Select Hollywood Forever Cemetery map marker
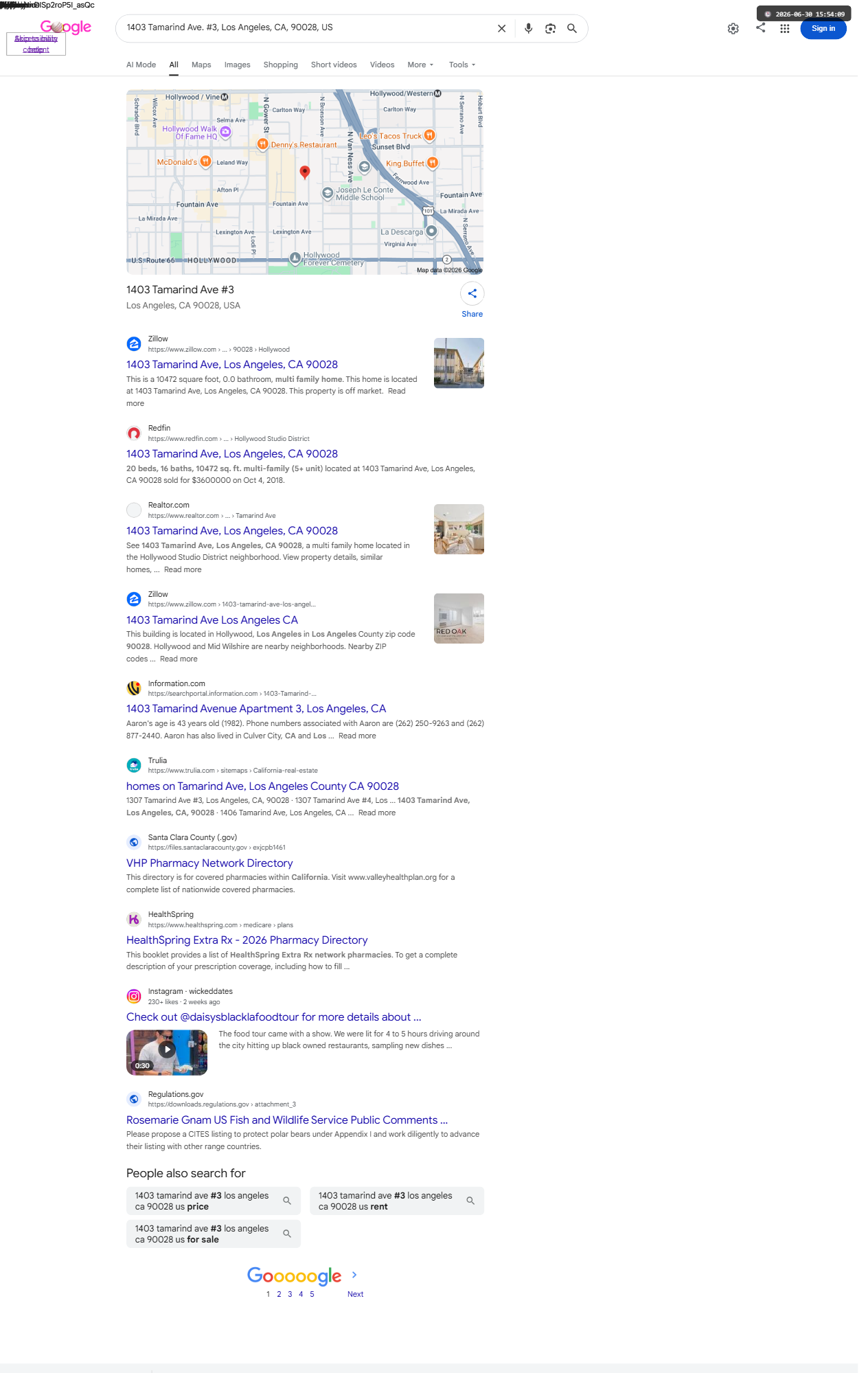The image size is (868, 1373). pyautogui.click(x=295, y=258)
